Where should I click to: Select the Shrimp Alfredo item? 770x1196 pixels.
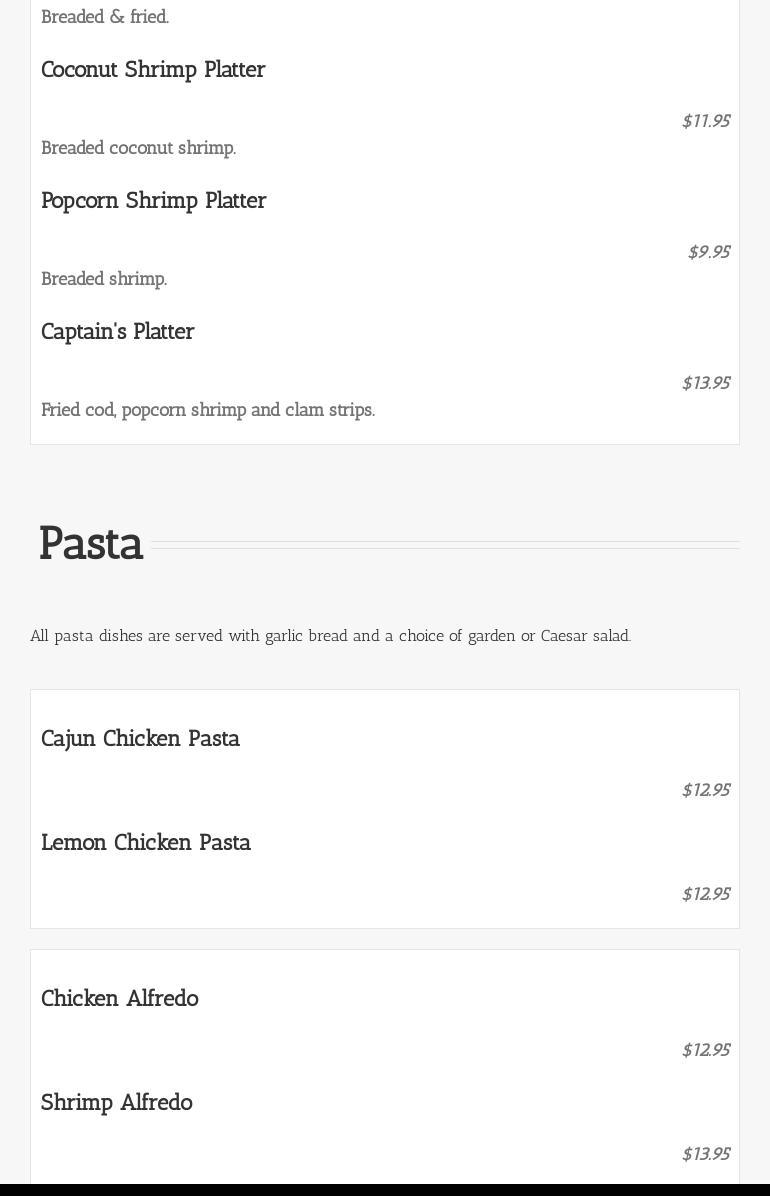[x=117, y=1103]
